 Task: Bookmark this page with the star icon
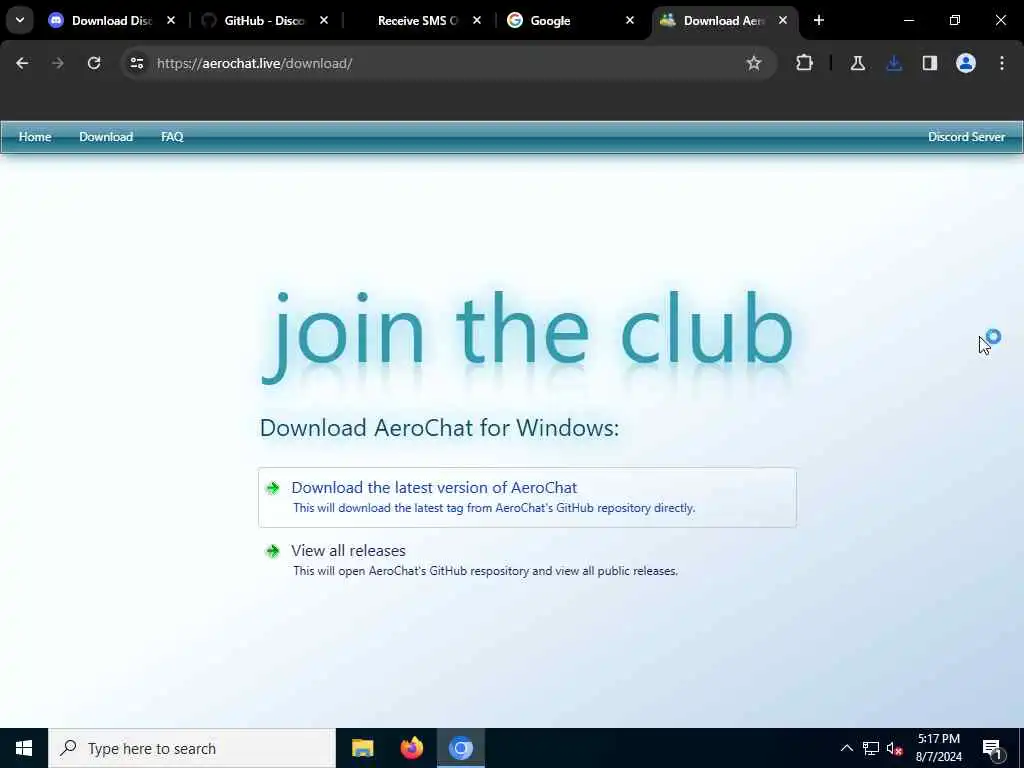tap(754, 63)
